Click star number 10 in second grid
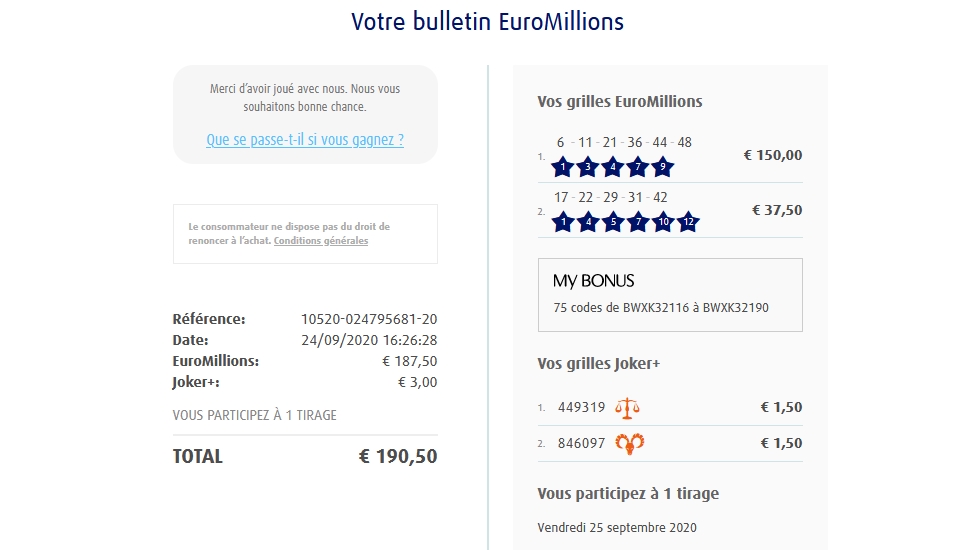Image resolution: width=977 pixels, height=550 pixels. click(x=662, y=222)
